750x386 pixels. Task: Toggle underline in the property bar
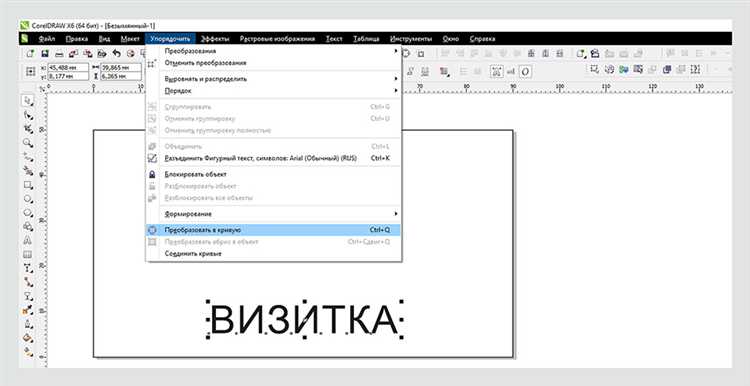tap(425, 71)
